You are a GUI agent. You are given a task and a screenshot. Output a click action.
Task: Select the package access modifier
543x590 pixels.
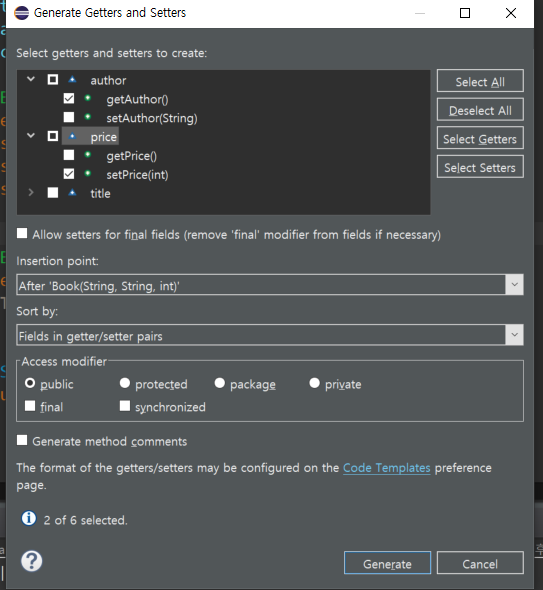coord(219,383)
